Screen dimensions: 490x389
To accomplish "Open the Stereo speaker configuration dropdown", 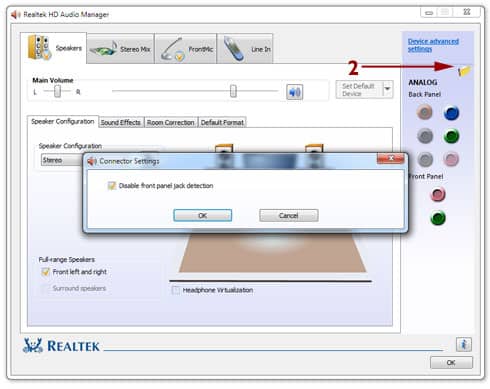I will click(x=62, y=160).
